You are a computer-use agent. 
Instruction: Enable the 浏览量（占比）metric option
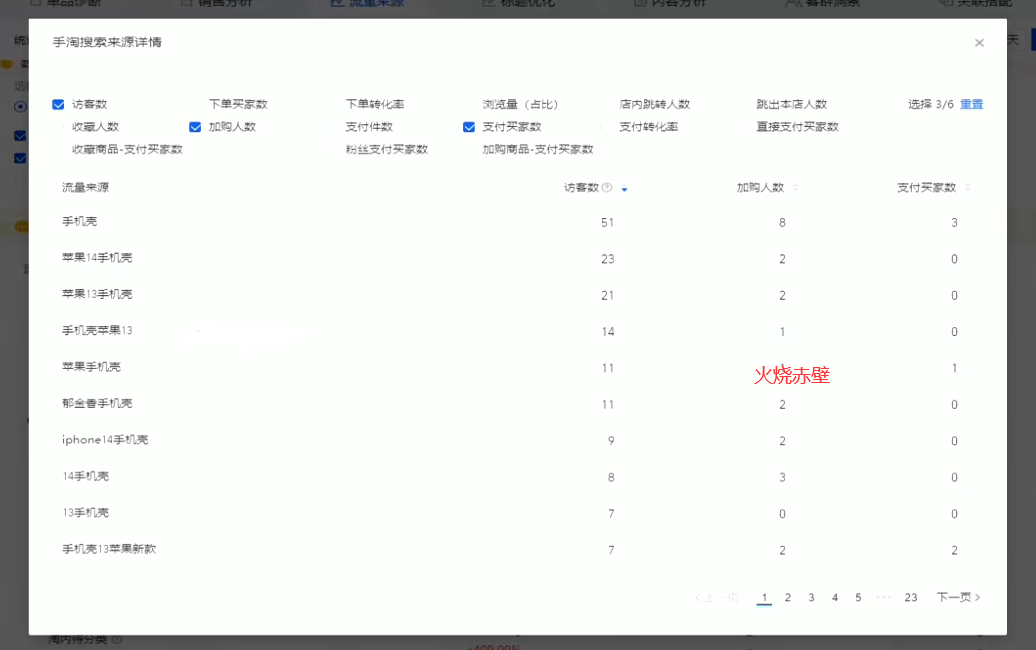point(520,104)
